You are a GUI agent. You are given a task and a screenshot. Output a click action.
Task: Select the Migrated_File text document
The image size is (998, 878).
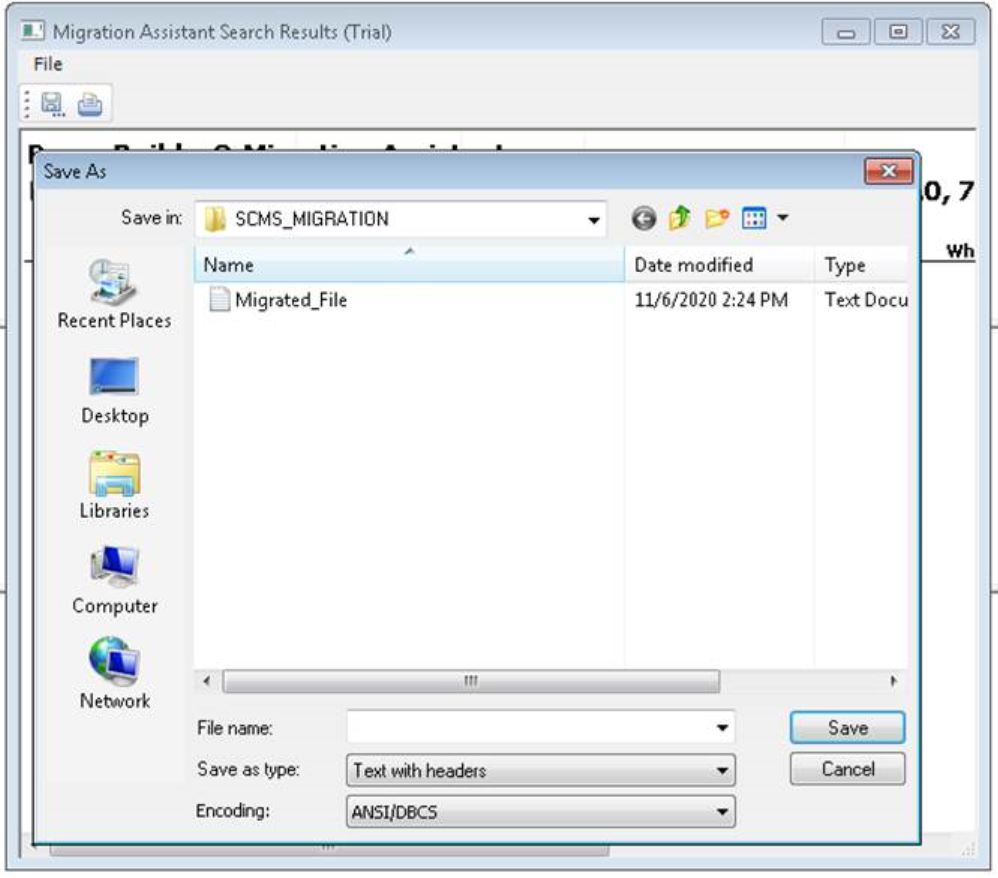coord(290,300)
